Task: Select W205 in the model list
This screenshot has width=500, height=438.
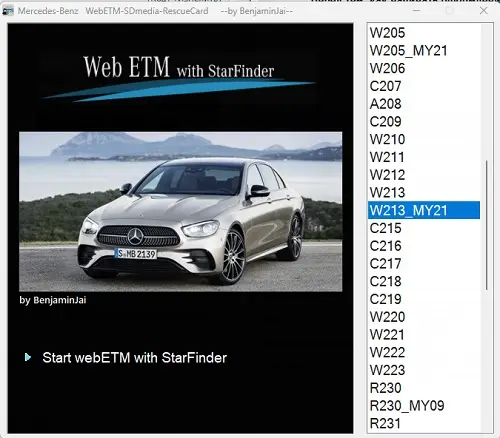Action: [424, 33]
